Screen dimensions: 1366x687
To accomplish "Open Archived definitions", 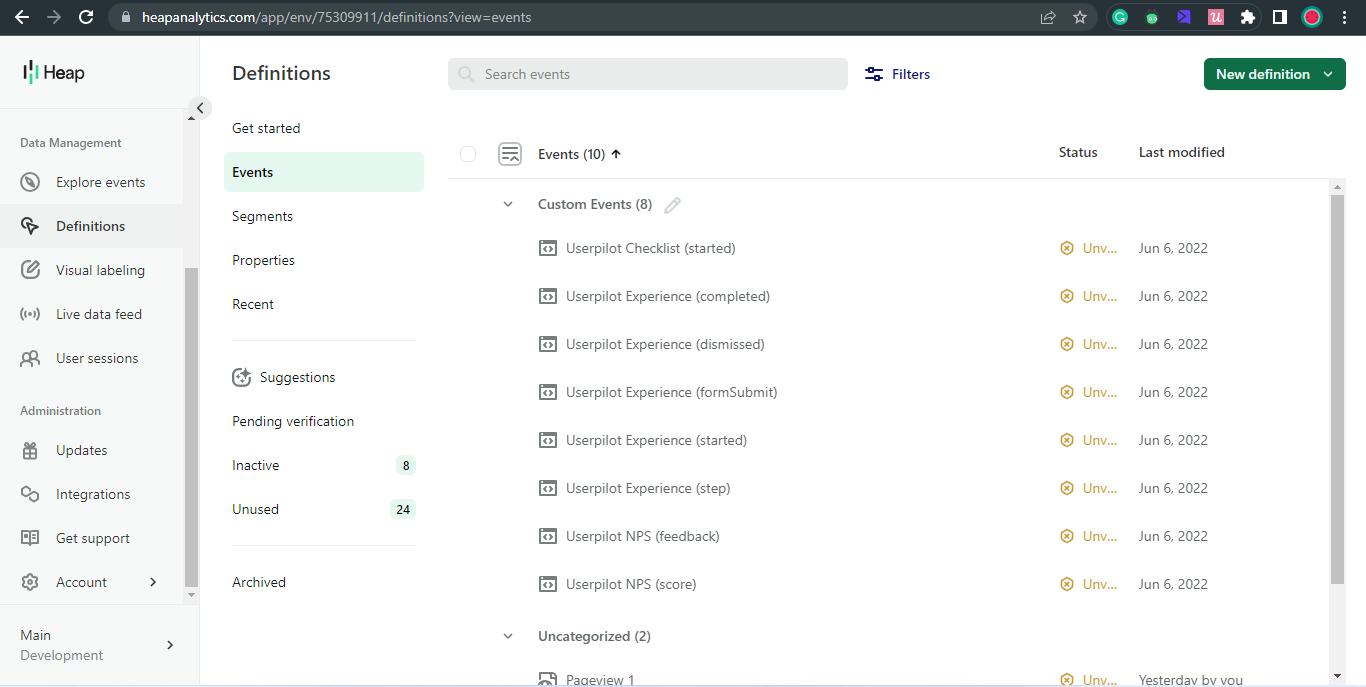I will click(x=259, y=582).
